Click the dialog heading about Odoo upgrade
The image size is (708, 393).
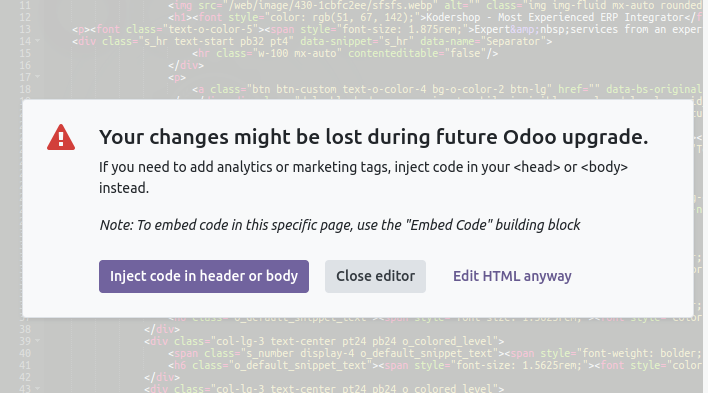pyautogui.click(x=374, y=137)
